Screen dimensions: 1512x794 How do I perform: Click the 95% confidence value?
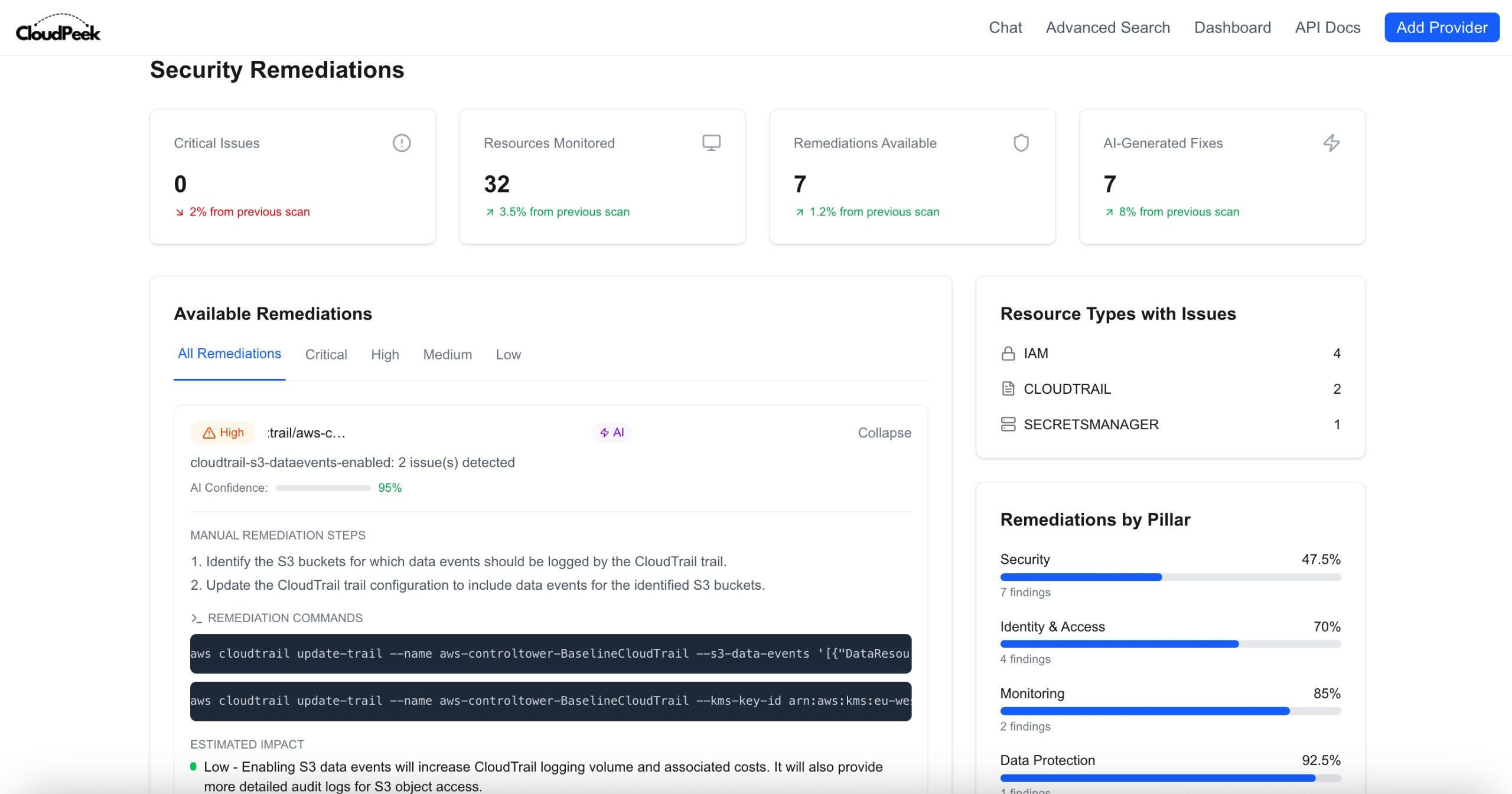390,488
